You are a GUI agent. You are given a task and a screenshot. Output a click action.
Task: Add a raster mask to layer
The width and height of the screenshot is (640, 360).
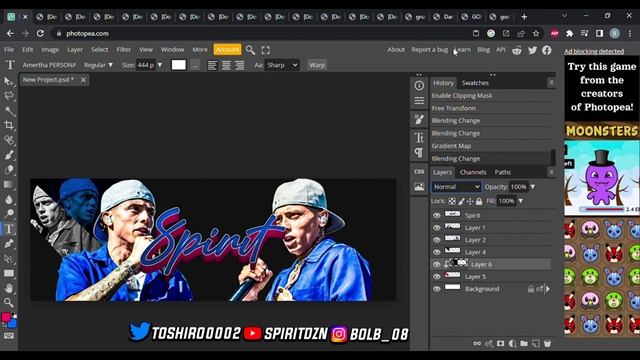click(x=500, y=343)
